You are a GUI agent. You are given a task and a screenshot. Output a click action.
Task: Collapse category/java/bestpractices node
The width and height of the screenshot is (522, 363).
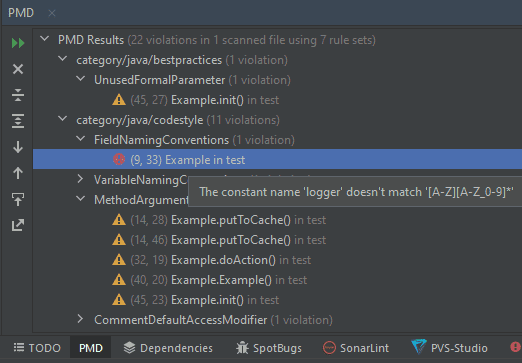pos(62,59)
